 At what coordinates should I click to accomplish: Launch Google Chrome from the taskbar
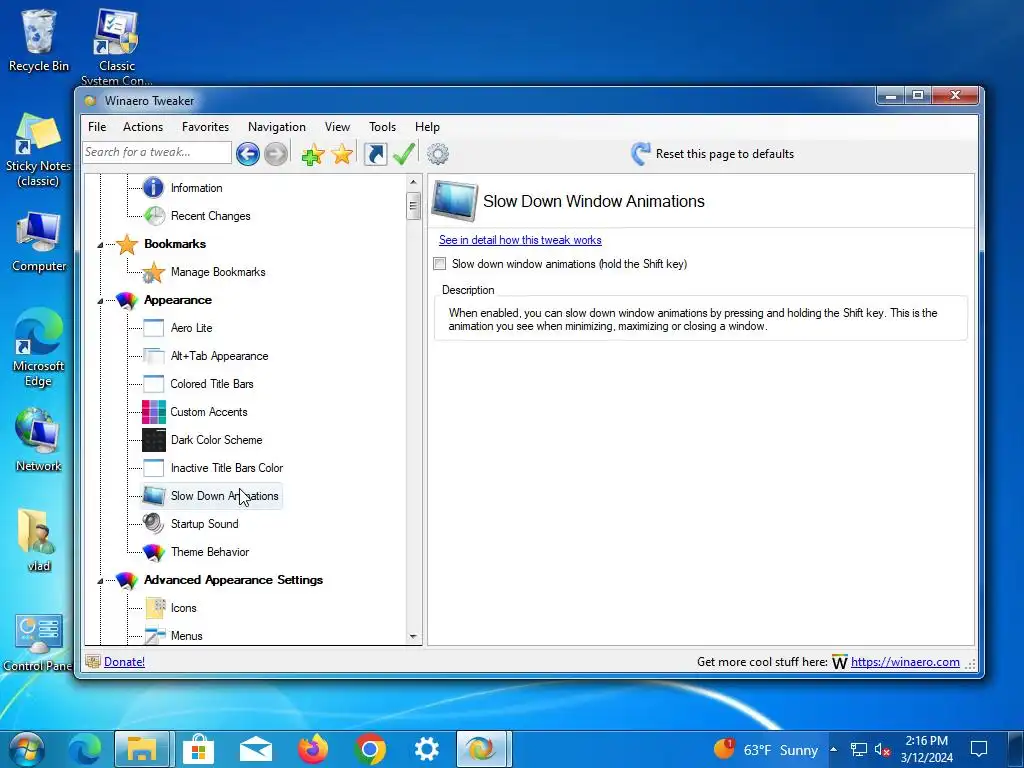coord(370,749)
